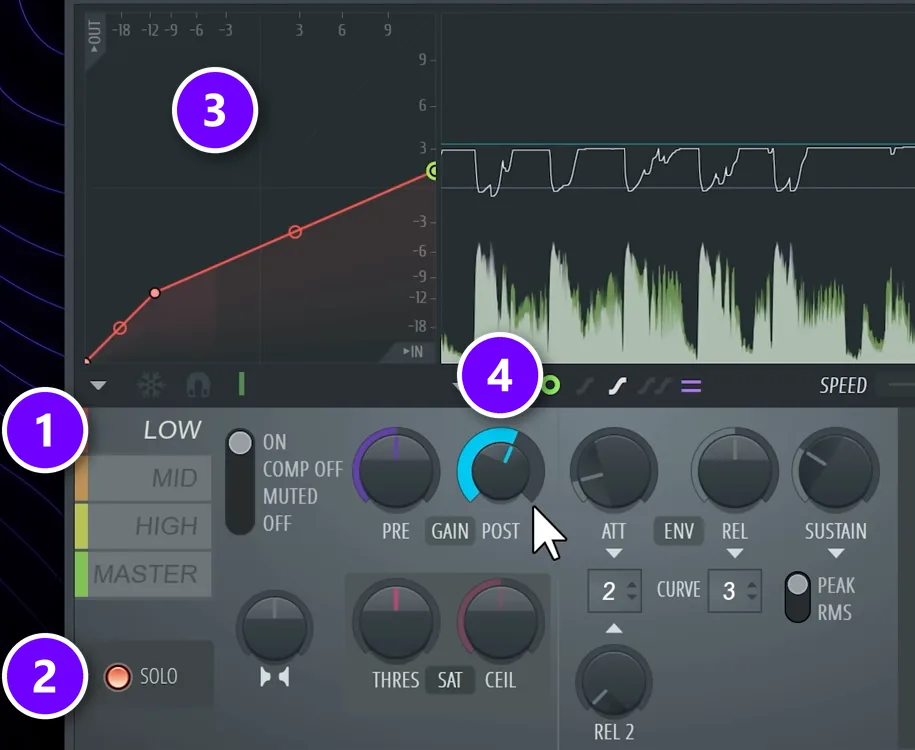
Task: Click the attack curve stepper arrows
Action: [x=631, y=591]
